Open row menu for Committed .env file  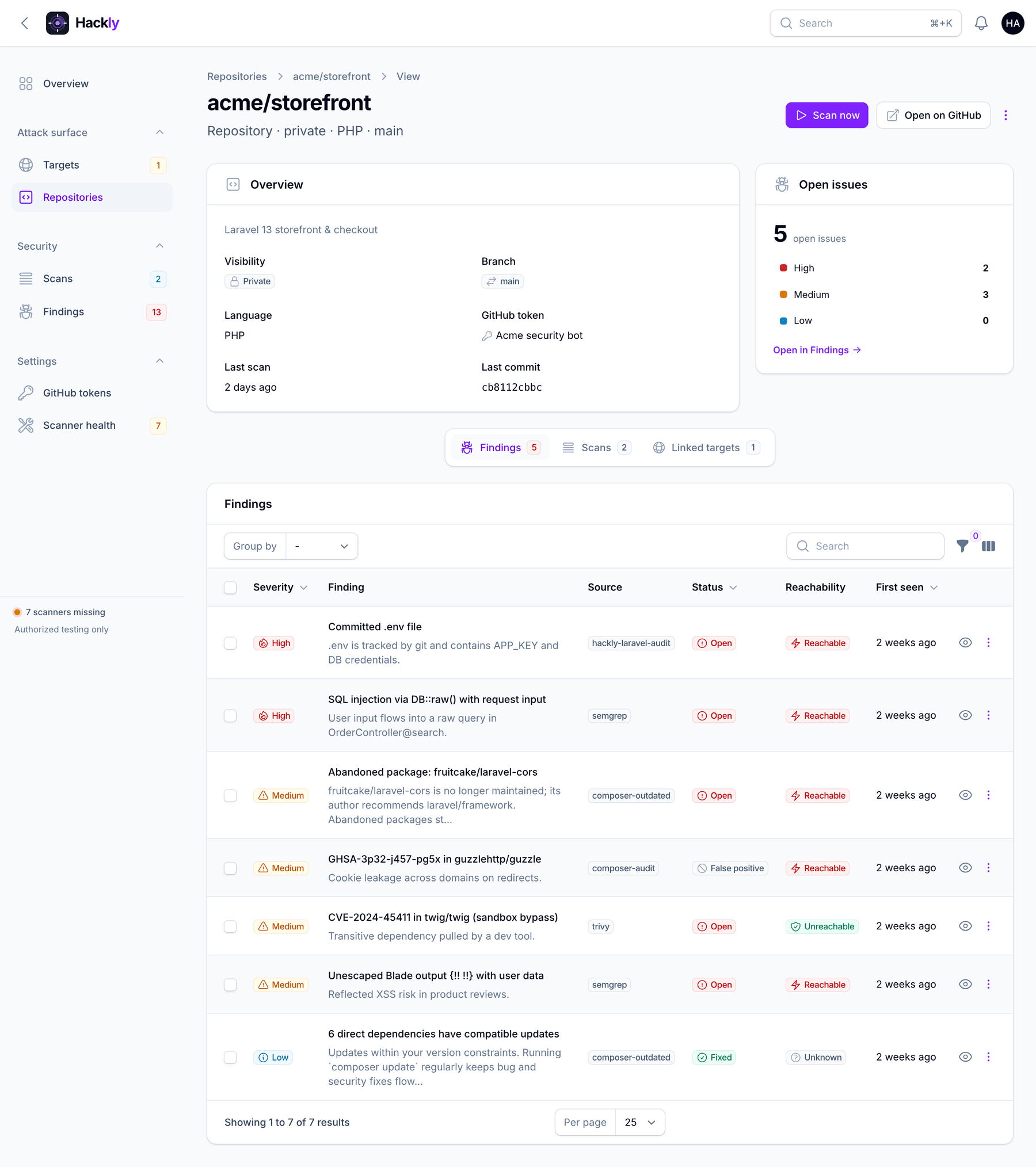click(988, 643)
